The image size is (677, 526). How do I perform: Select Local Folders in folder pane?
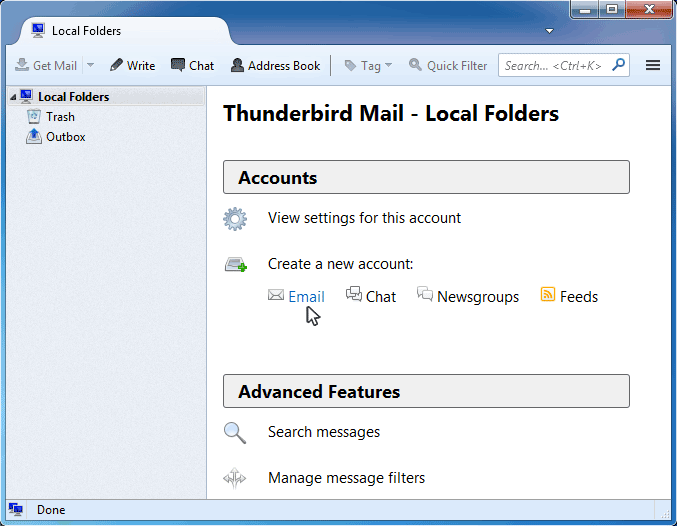pyautogui.click(x=106, y=96)
